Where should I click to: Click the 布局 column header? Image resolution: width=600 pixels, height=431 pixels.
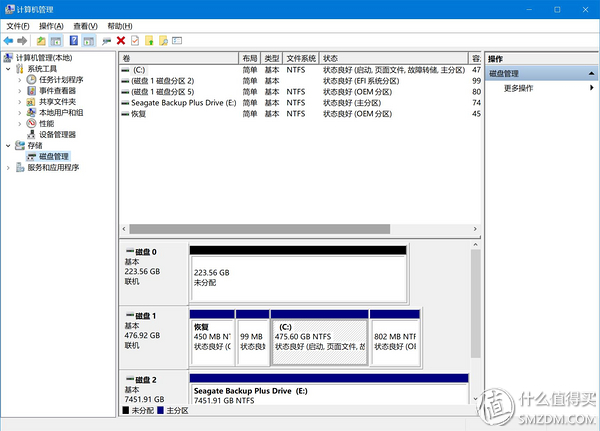tap(249, 58)
